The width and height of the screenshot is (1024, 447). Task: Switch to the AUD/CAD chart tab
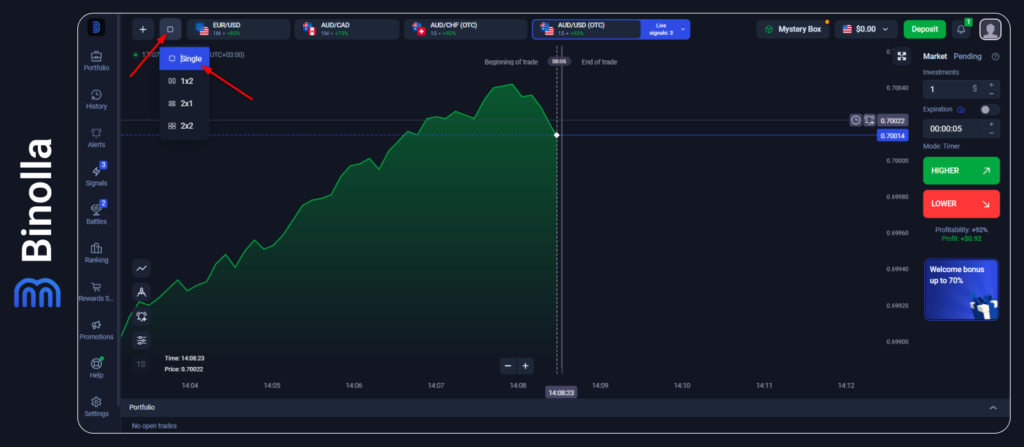point(347,29)
